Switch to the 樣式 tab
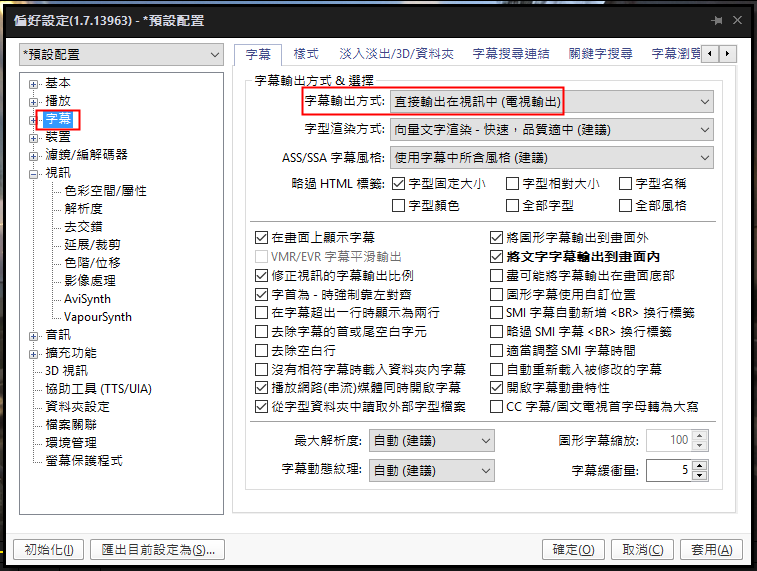This screenshot has width=757, height=571. (x=306, y=54)
